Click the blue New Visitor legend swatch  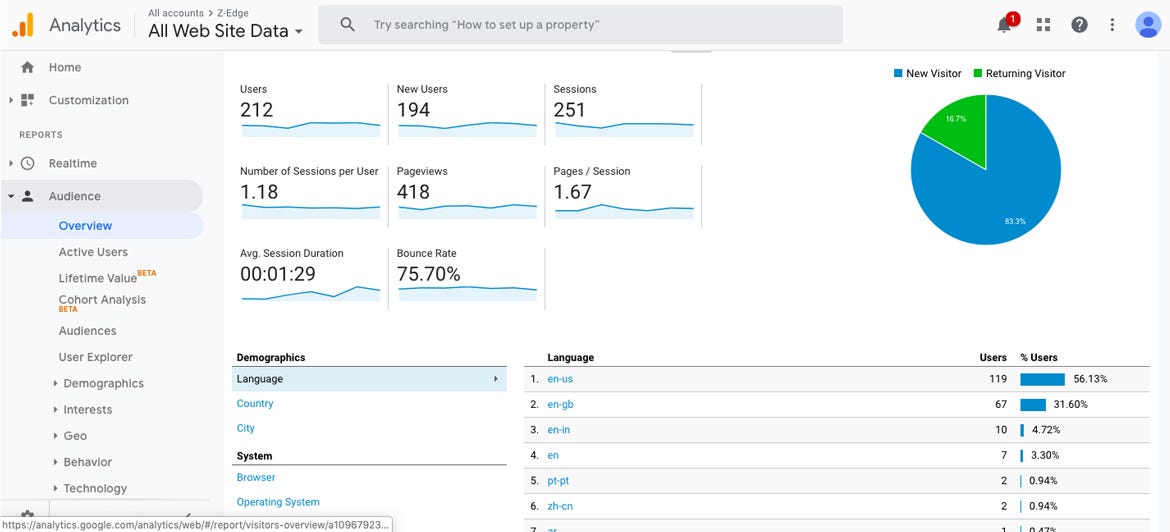(898, 73)
